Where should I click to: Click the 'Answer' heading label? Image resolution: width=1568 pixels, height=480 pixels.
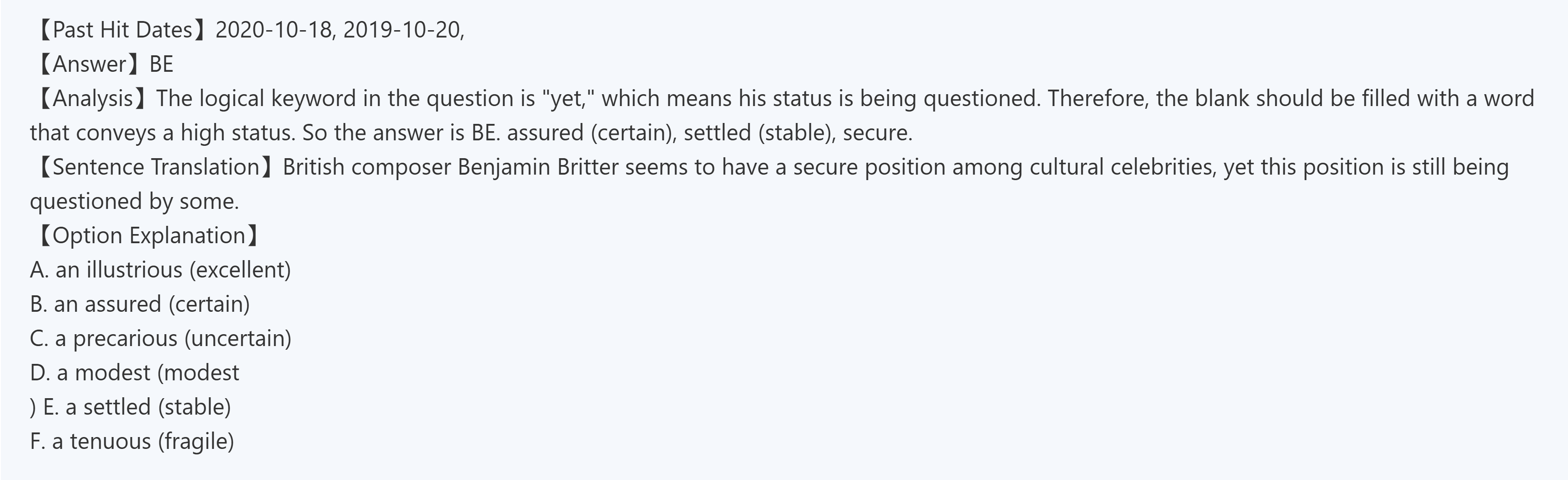coord(90,64)
